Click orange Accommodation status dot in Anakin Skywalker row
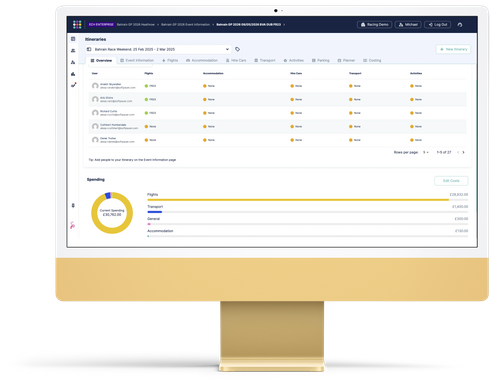Image resolution: width=500 pixels, height=382 pixels. (x=205, y=86)
